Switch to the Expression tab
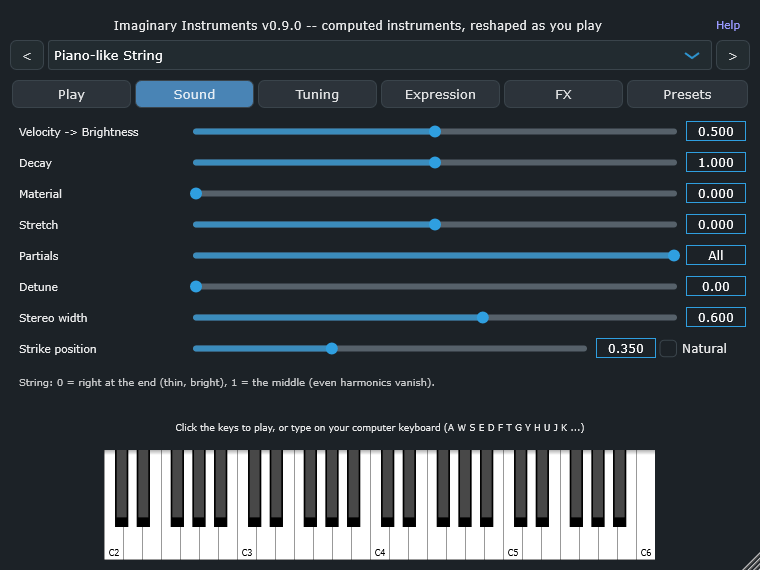Screen dimensions: 760x570 (x=440, y=94)
